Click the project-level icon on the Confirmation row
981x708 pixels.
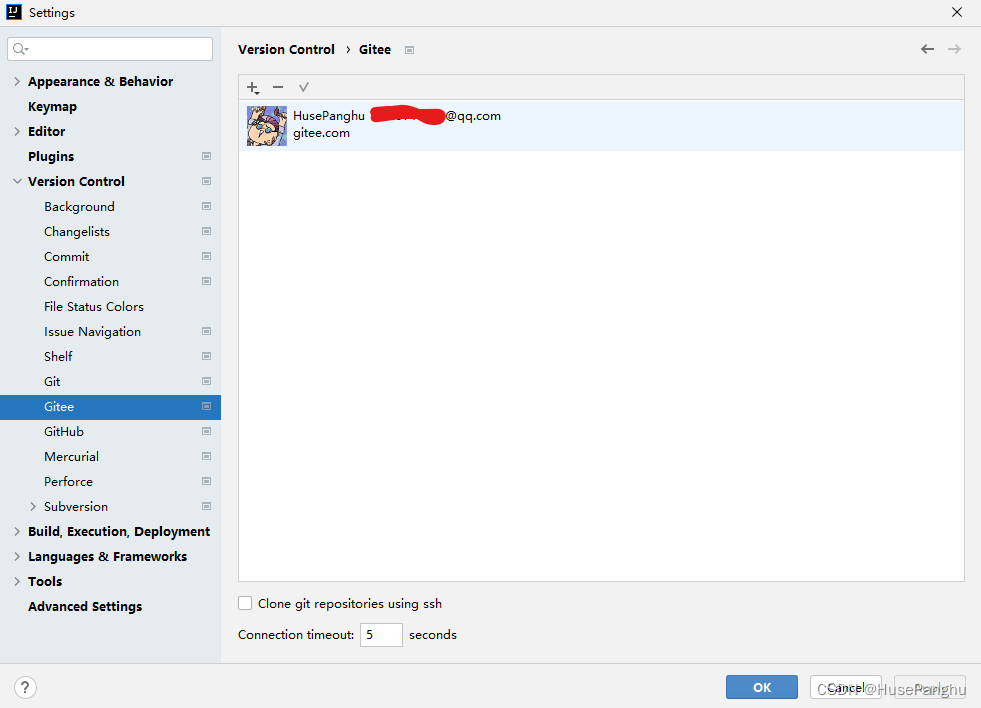click(206, 281)
